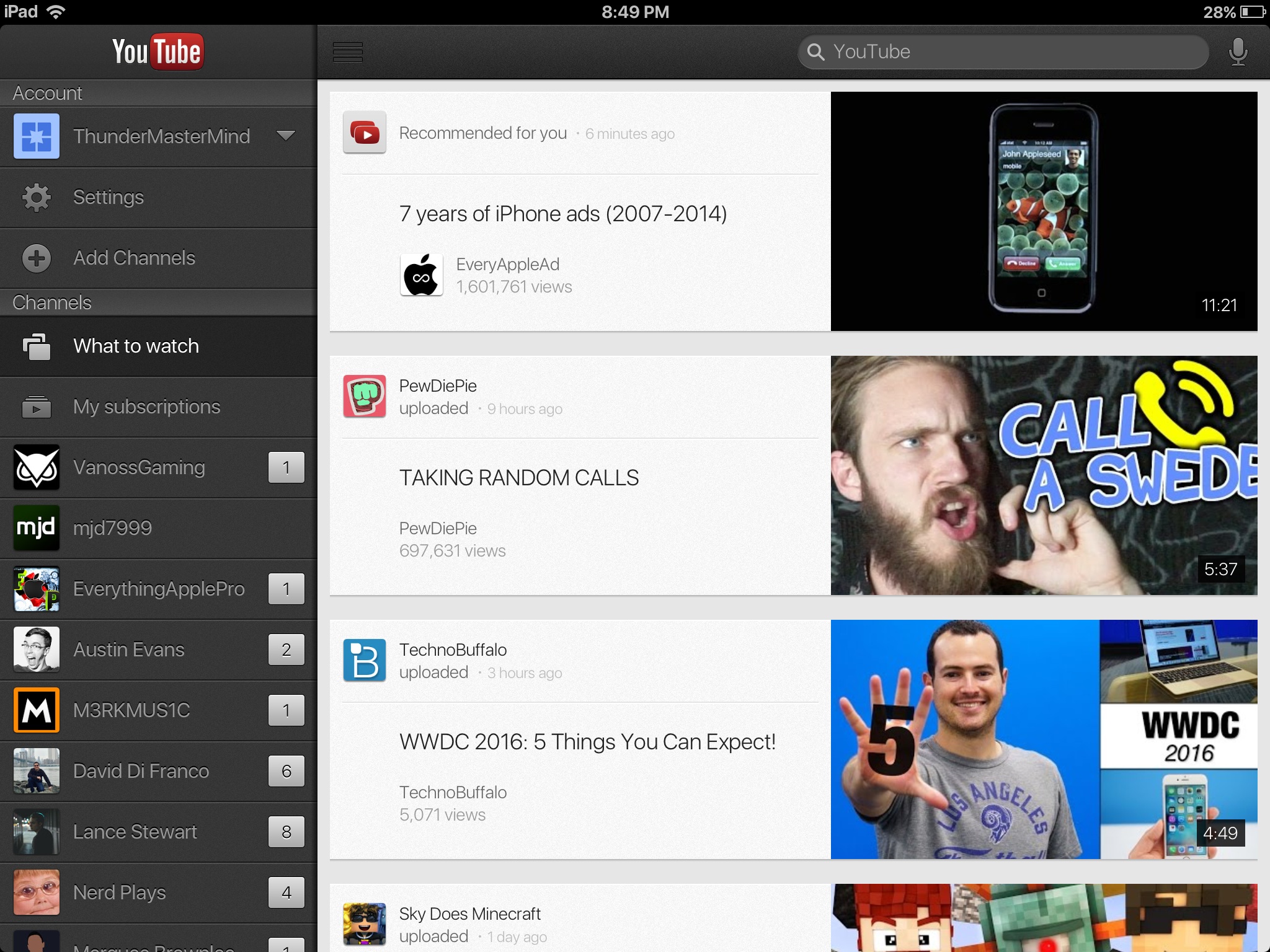Open the Austin Evans channel
Image resolution: width=1270 pixels, height=952 pixels.
(129, 650)
